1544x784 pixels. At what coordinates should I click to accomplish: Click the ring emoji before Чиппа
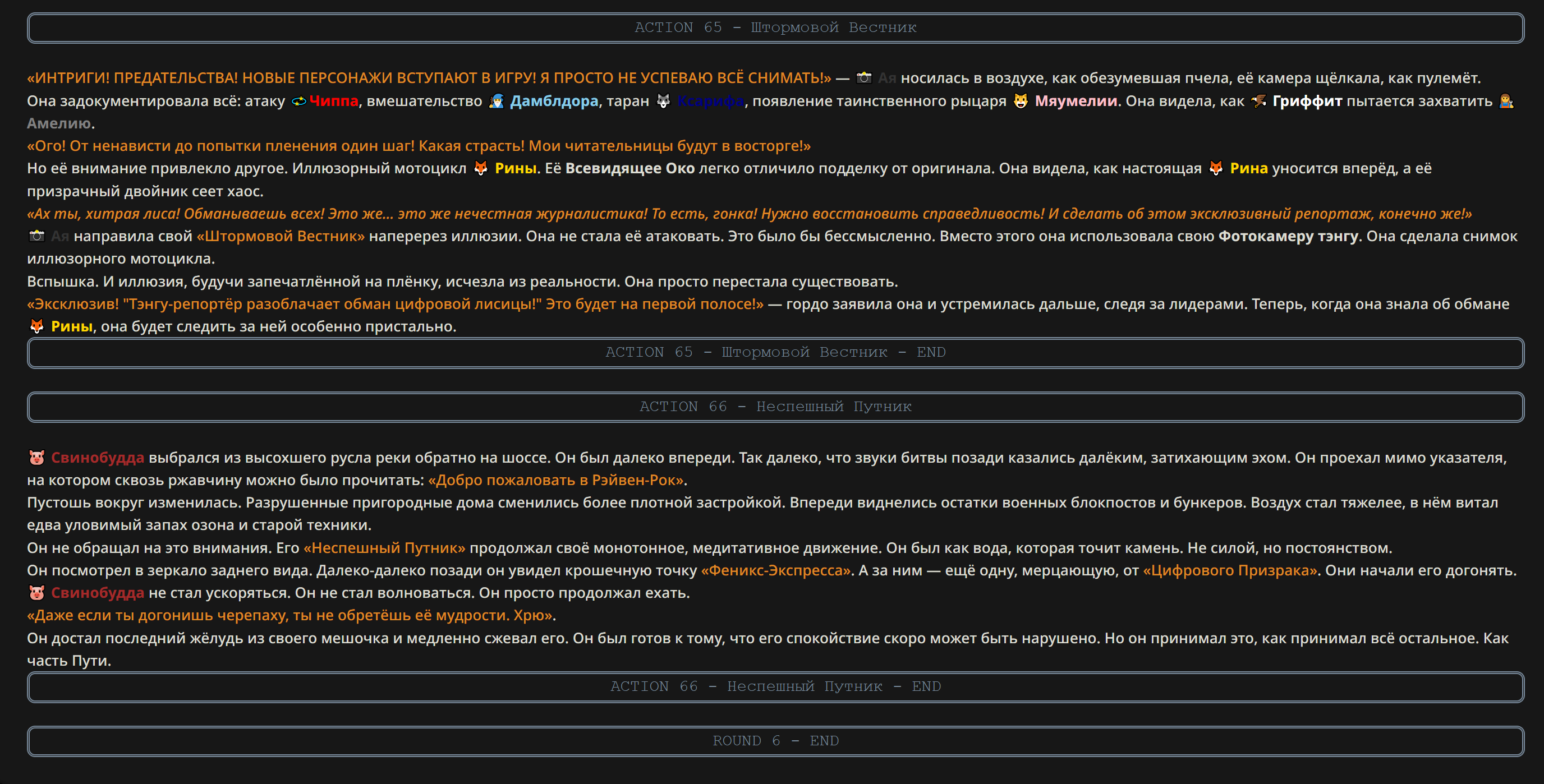click(x=298, y=101)
